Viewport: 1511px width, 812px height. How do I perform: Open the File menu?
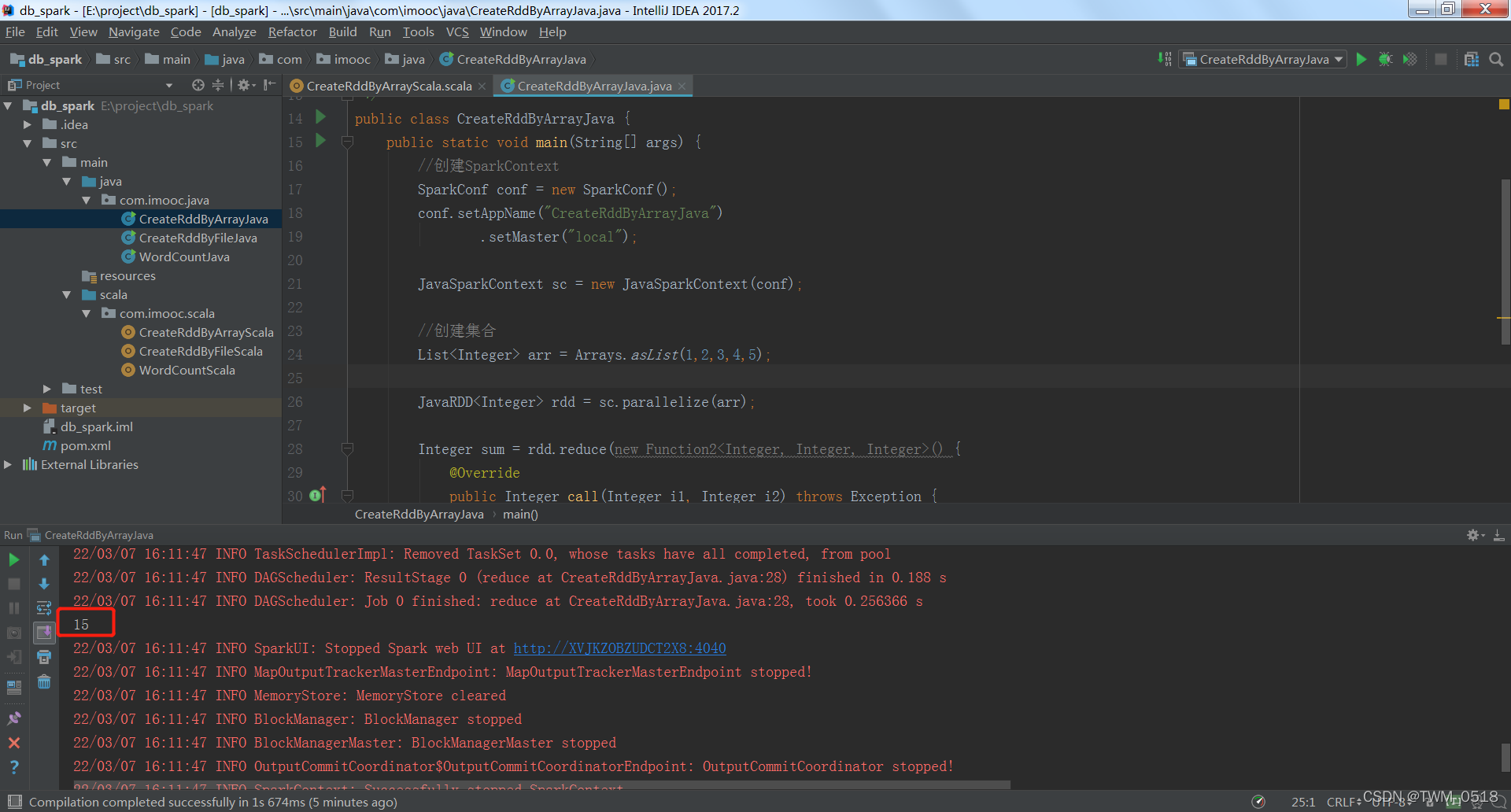(15, 32)
